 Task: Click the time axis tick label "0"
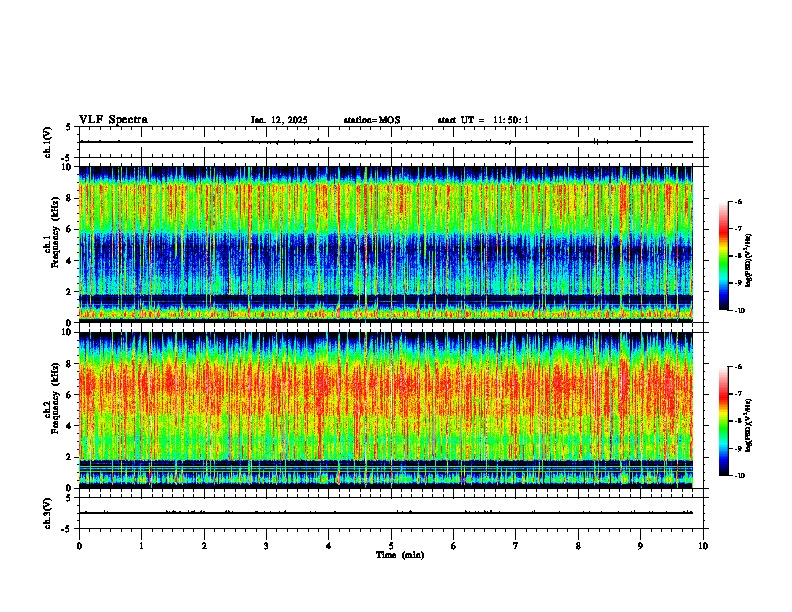[79, 546]
